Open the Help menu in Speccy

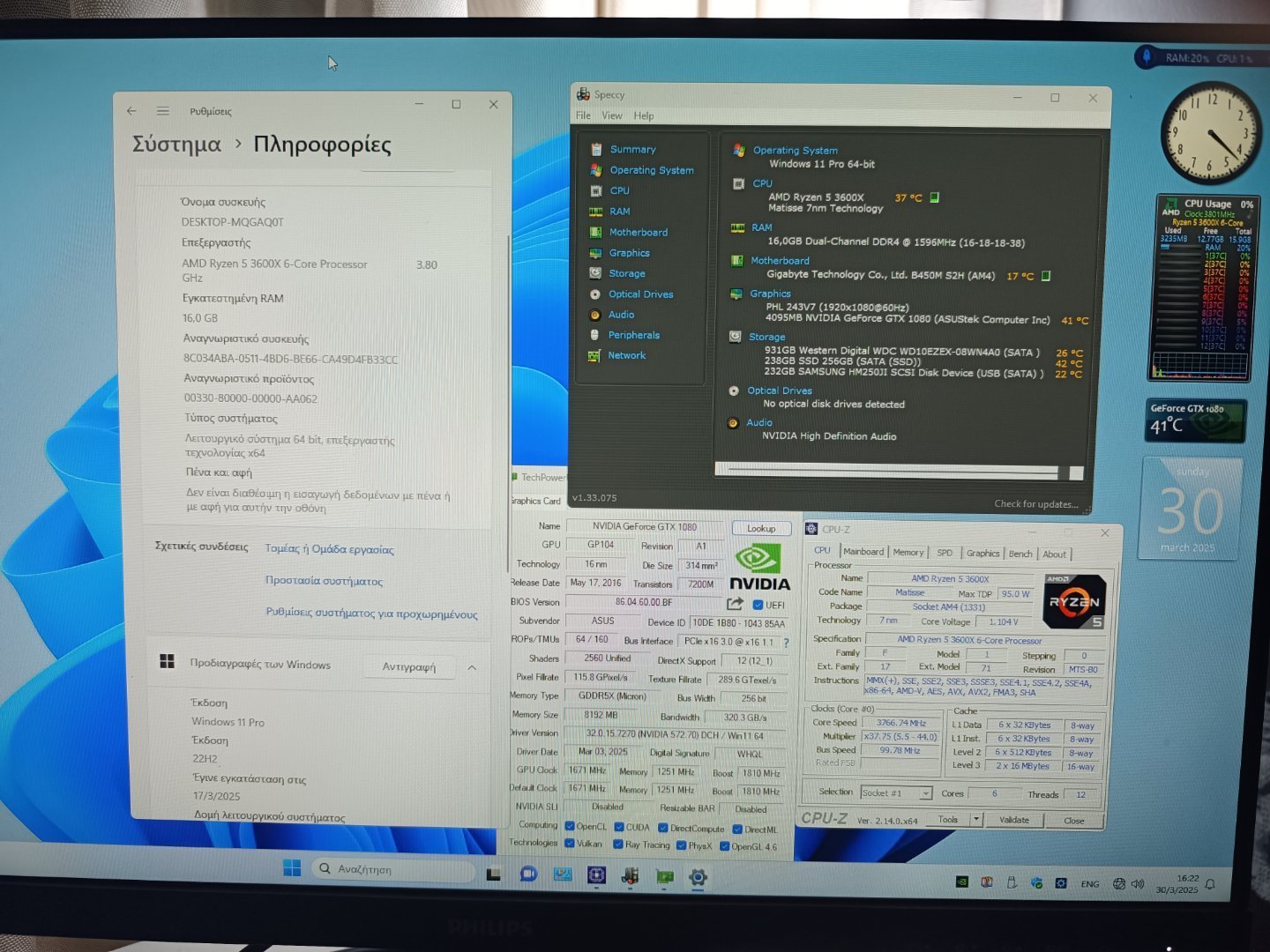644,115
